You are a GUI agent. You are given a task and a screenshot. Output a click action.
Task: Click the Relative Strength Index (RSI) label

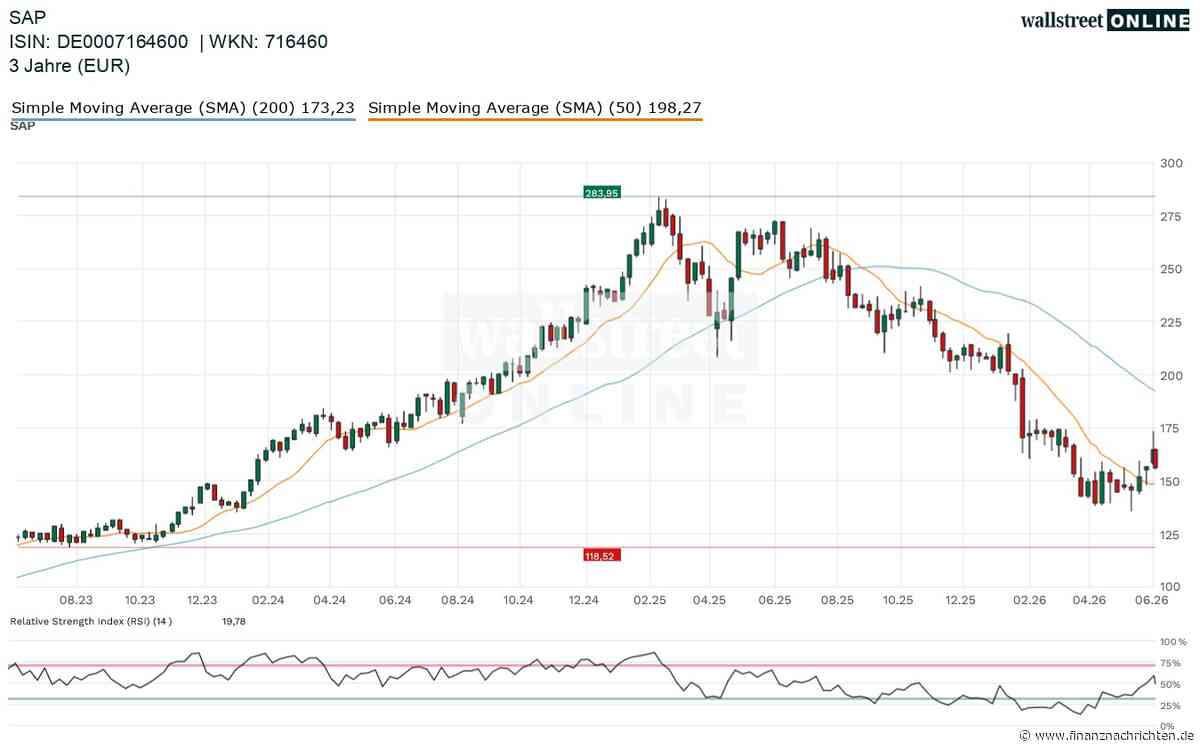(91, 621)
